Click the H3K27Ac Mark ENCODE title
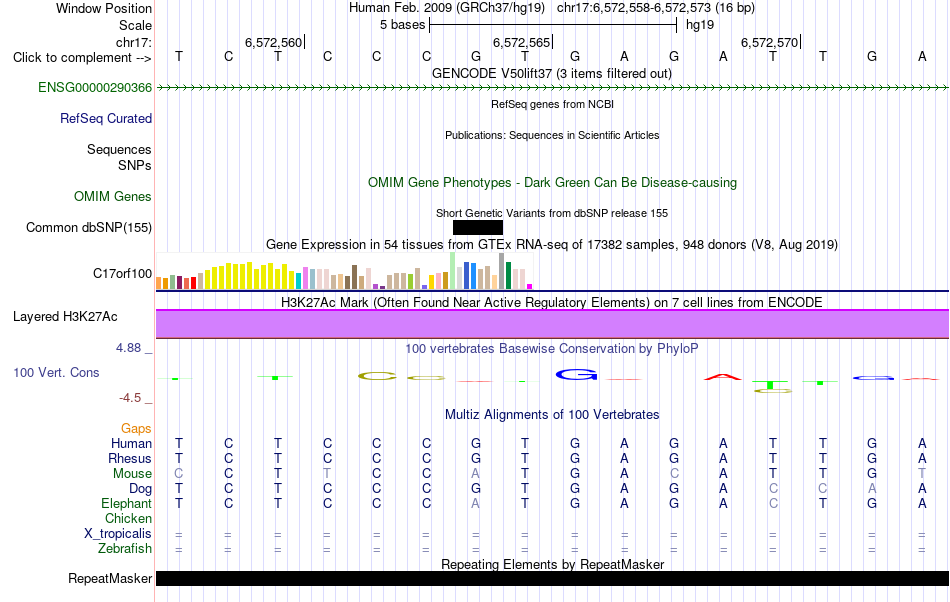 click(552, 302)
